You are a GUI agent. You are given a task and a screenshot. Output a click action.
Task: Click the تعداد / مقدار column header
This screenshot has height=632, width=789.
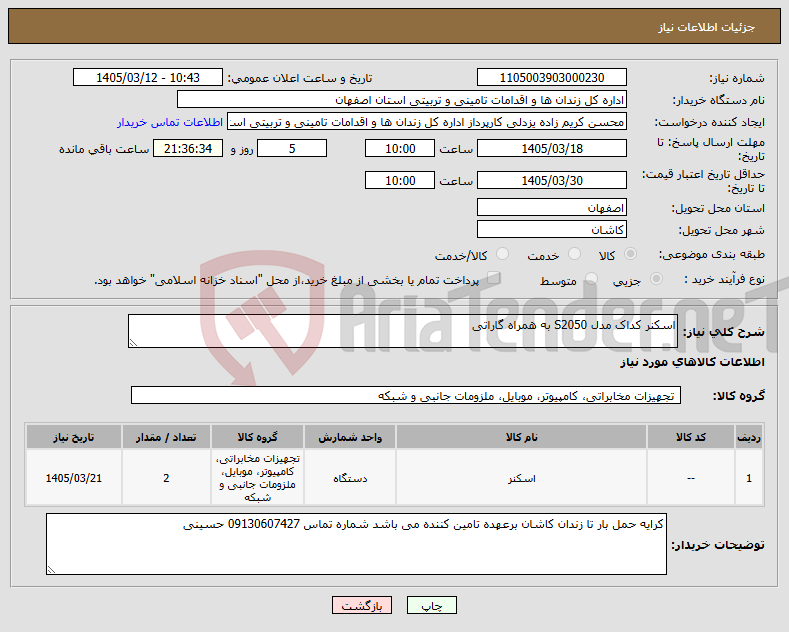click(166, 437)
